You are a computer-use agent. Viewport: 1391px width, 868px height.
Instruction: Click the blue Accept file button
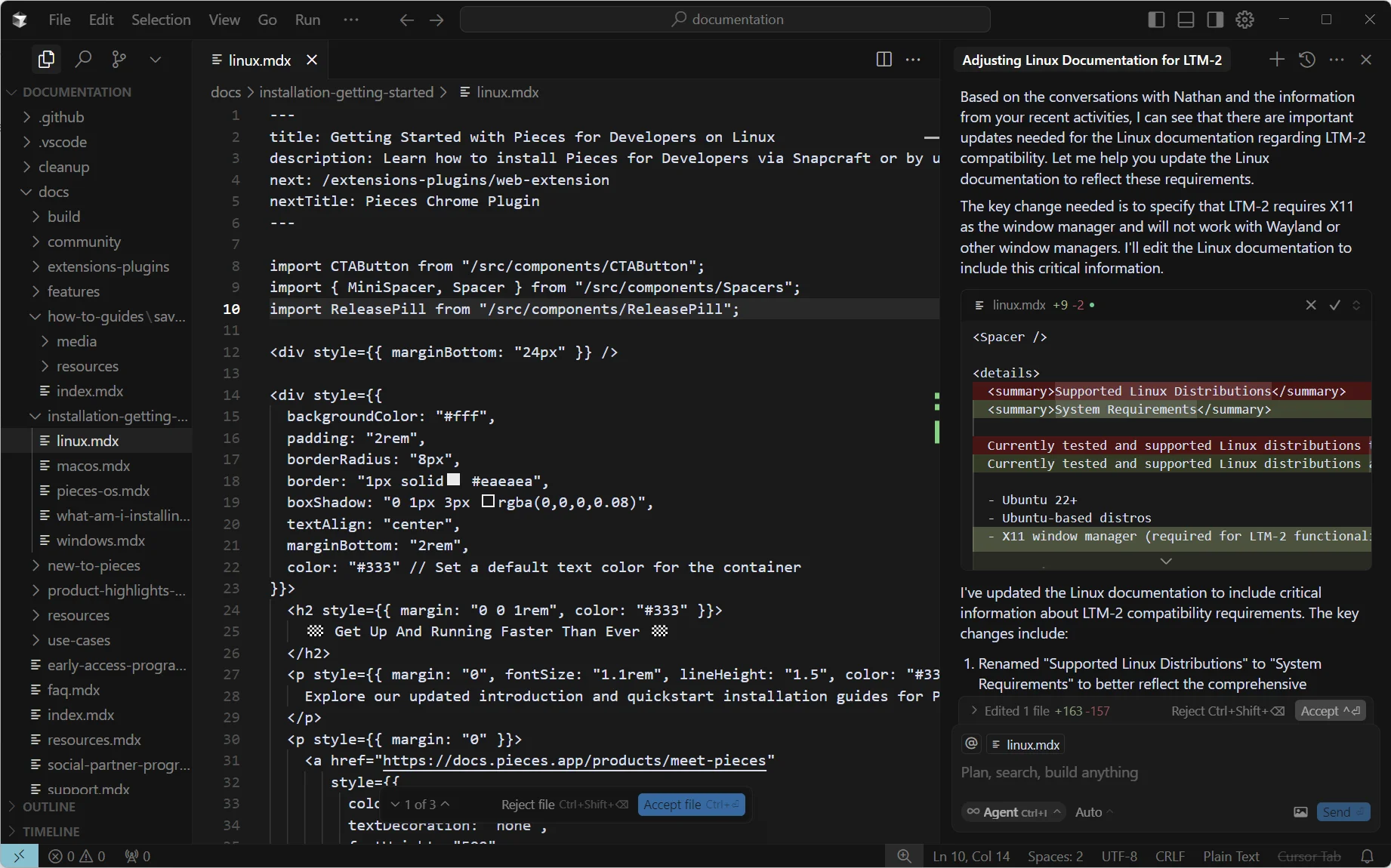[691, 805]
